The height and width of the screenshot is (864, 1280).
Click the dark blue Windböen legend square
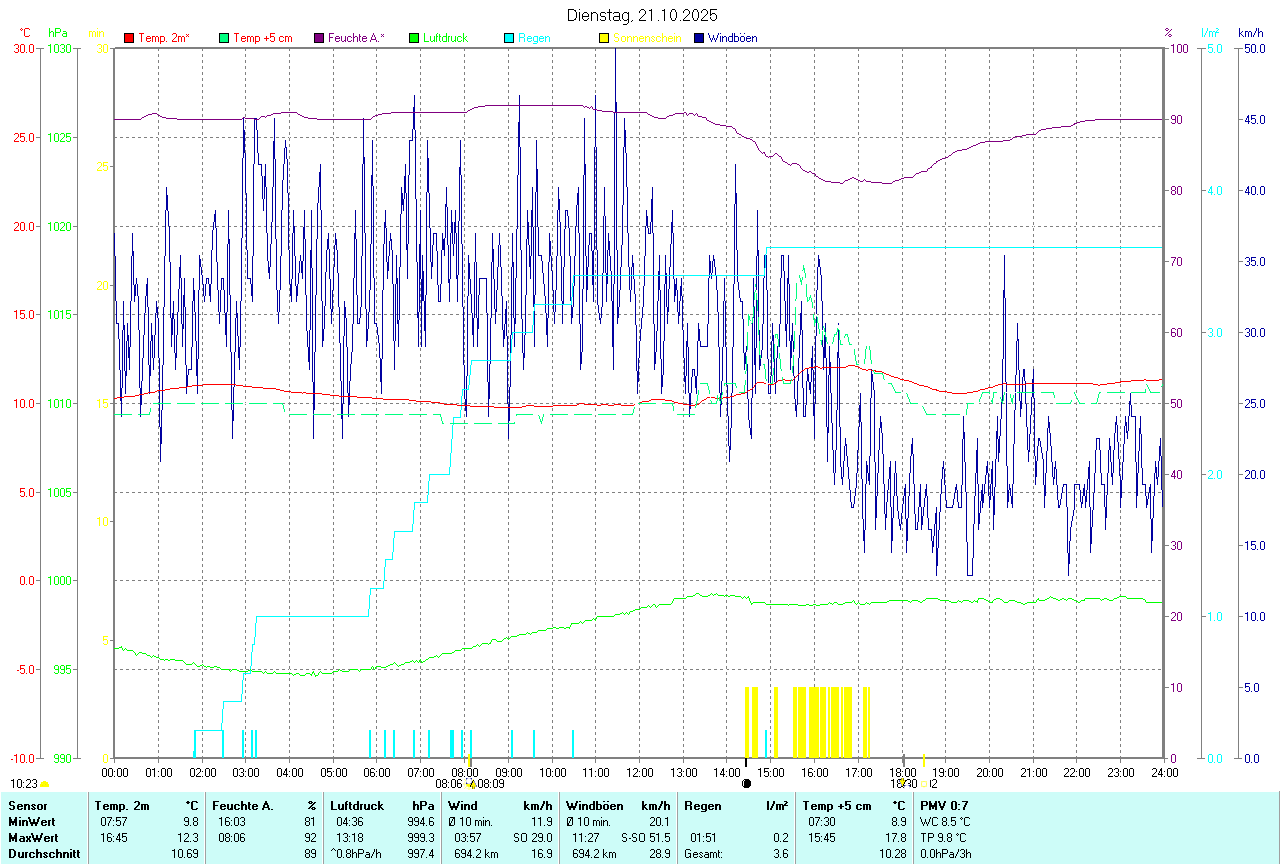[x=699, y=38]
